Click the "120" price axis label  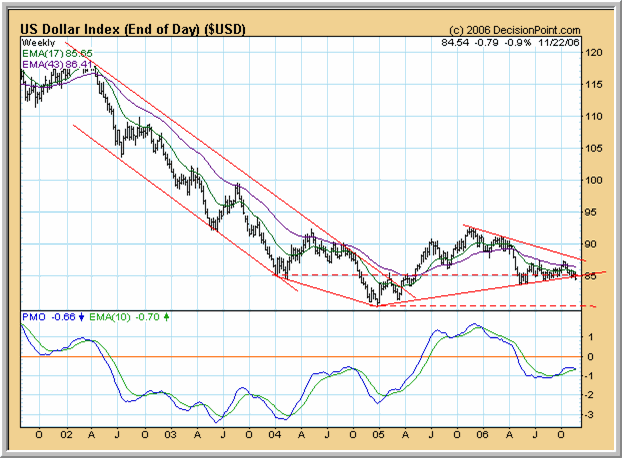593,53
